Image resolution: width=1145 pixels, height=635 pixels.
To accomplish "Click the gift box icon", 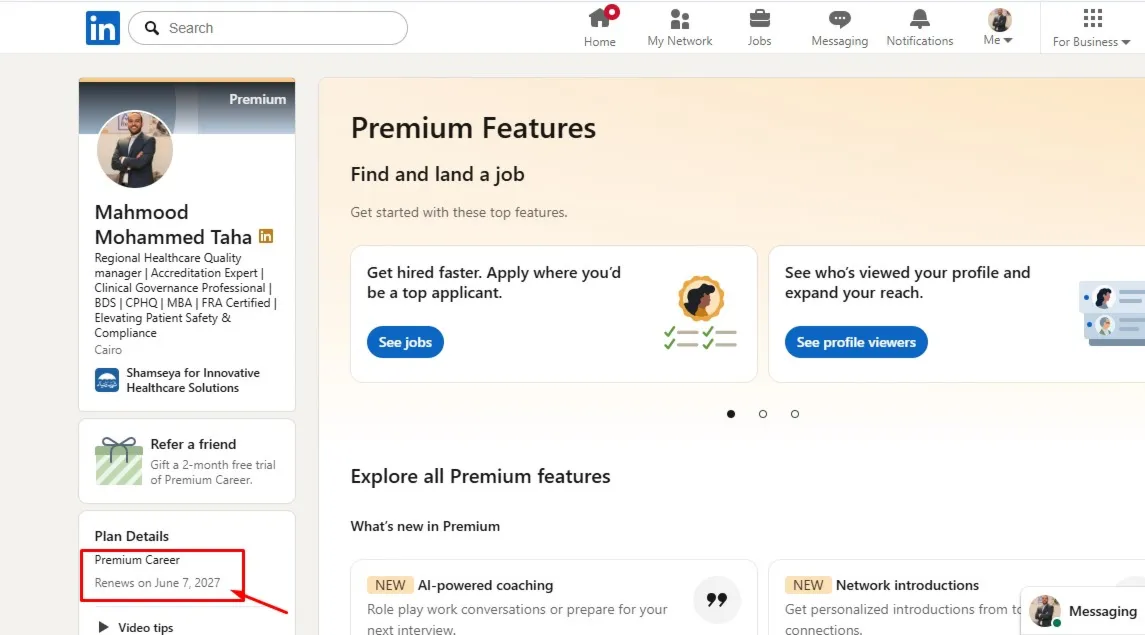I will point(118,461).
